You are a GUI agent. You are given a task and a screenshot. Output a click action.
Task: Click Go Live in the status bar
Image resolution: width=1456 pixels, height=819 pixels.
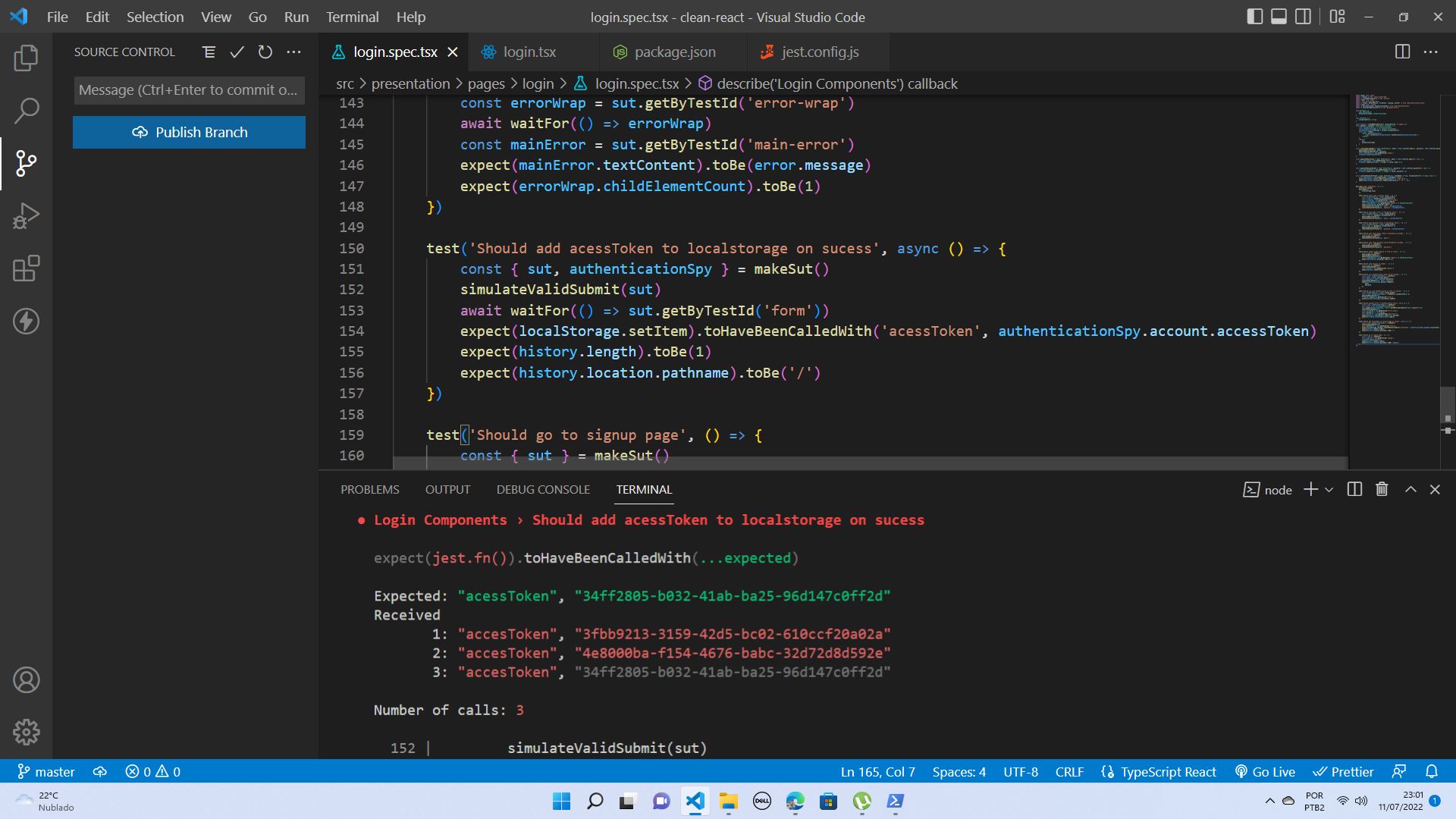pyautogui.click(x=1265, y=771)
